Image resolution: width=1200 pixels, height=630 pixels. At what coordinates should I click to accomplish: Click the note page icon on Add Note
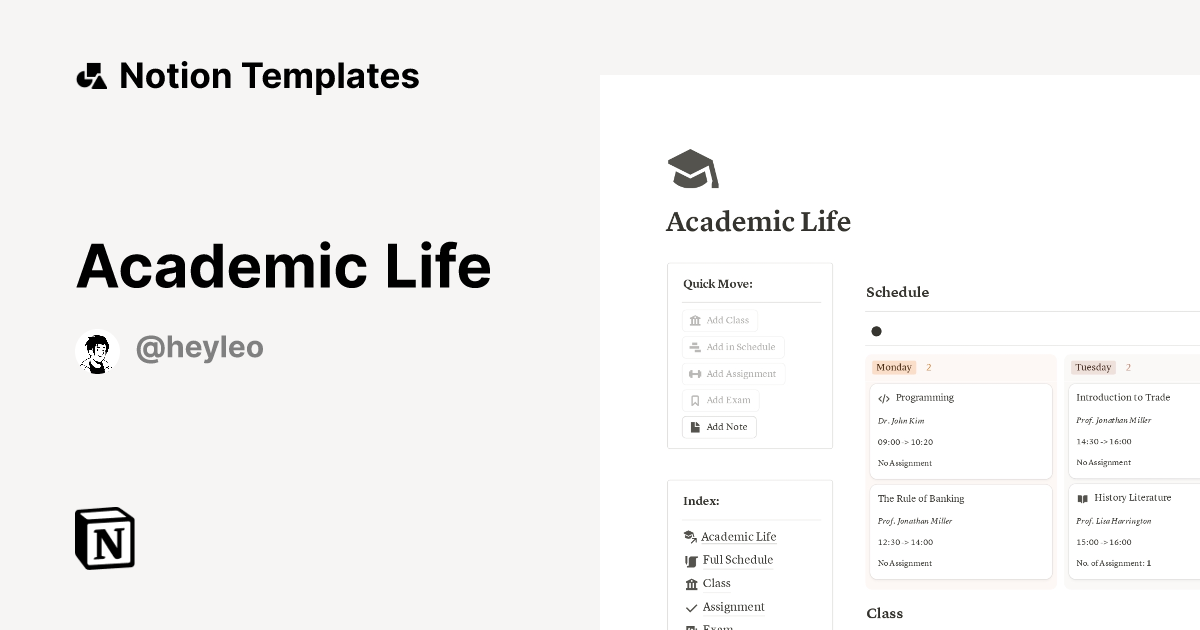point(694,426)
